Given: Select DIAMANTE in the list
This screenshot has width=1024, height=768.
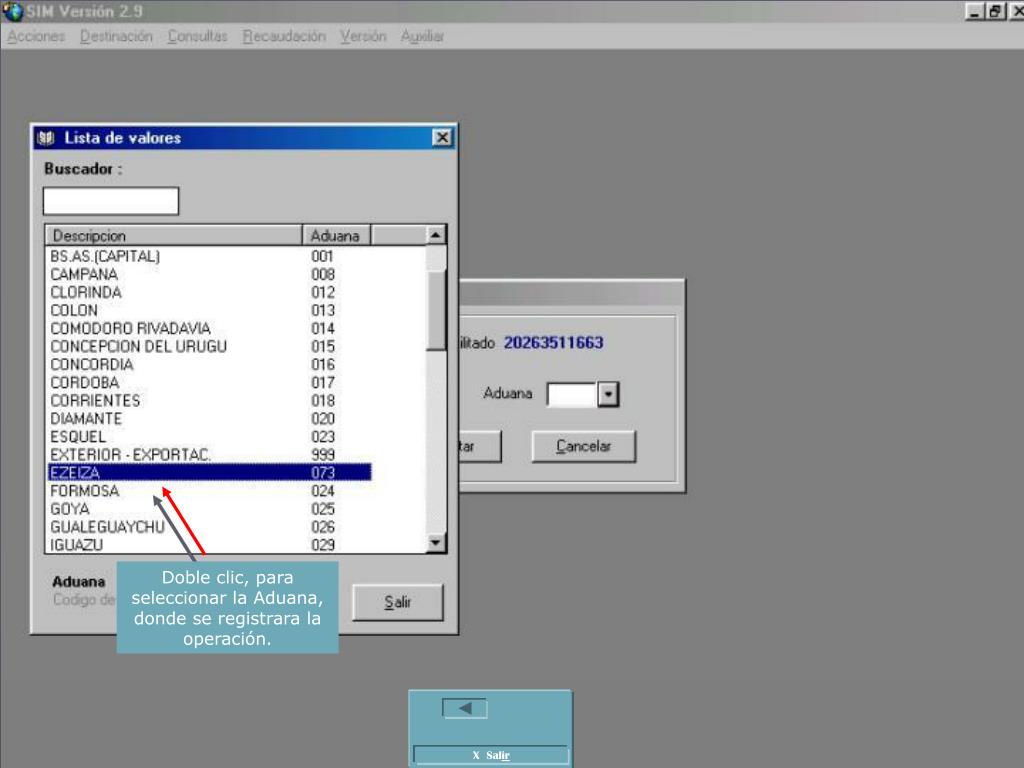Looking at the screenshot, I should click(210, 419).
